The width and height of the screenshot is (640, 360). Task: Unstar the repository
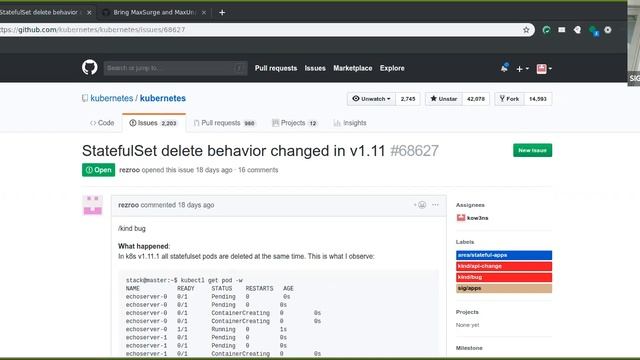pyautogui.click(x=444, y=99)
